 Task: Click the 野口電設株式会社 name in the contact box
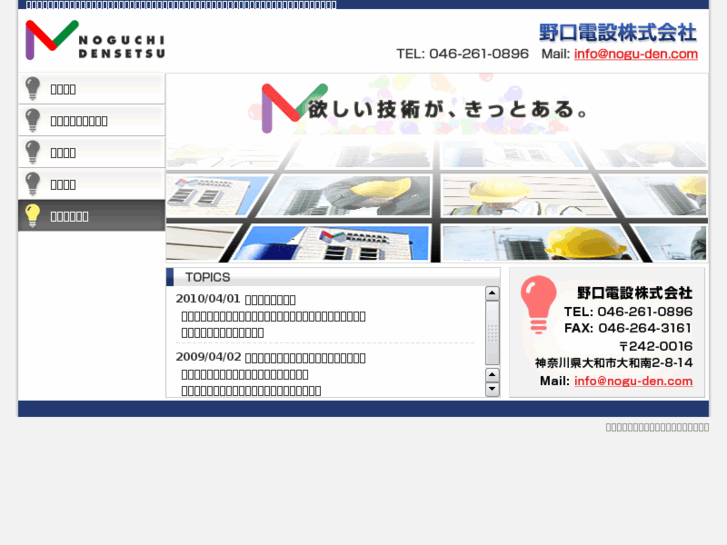tap(634, 293)
